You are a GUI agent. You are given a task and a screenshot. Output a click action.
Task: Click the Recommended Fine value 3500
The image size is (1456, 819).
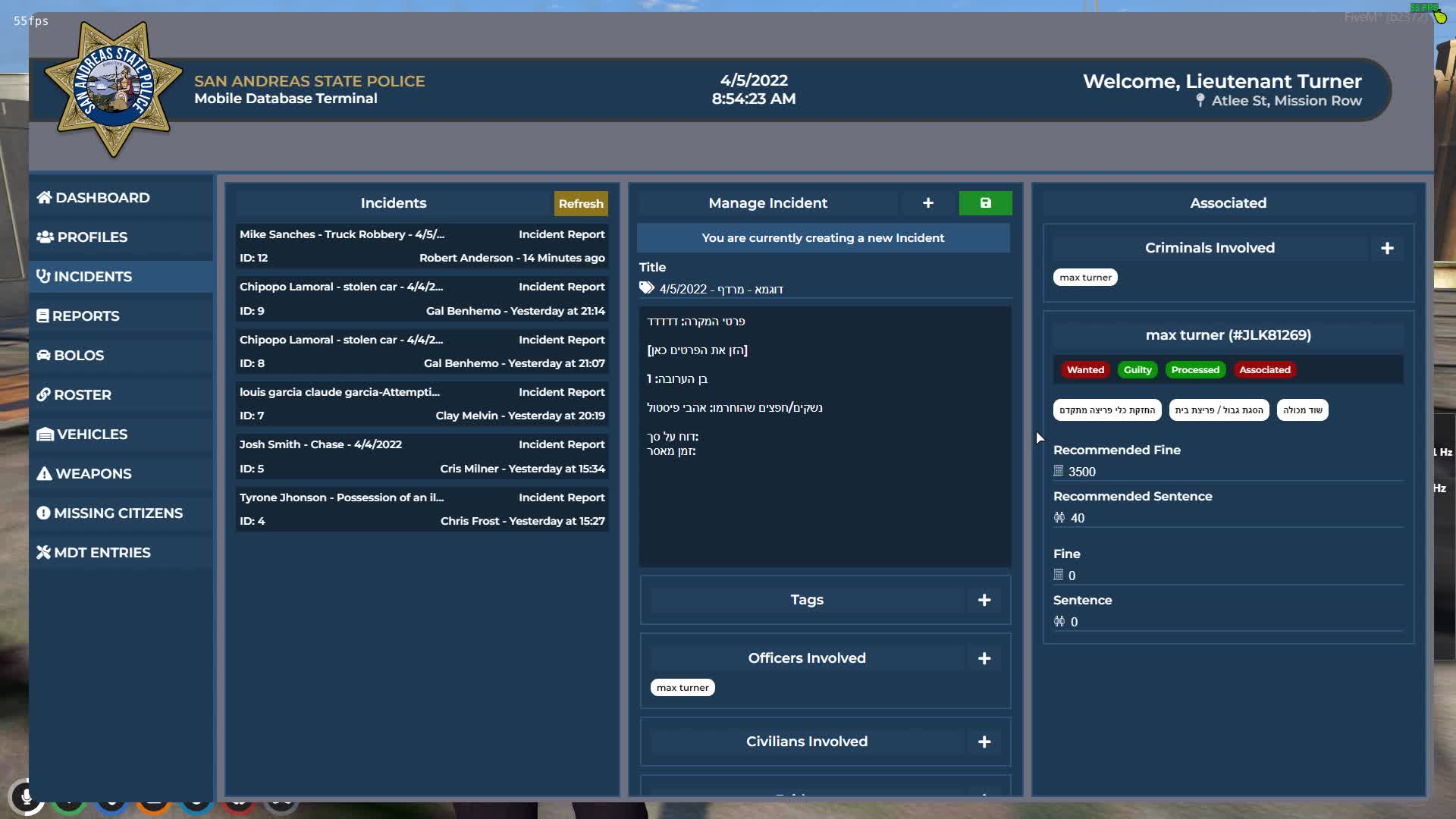point(1082,472)
